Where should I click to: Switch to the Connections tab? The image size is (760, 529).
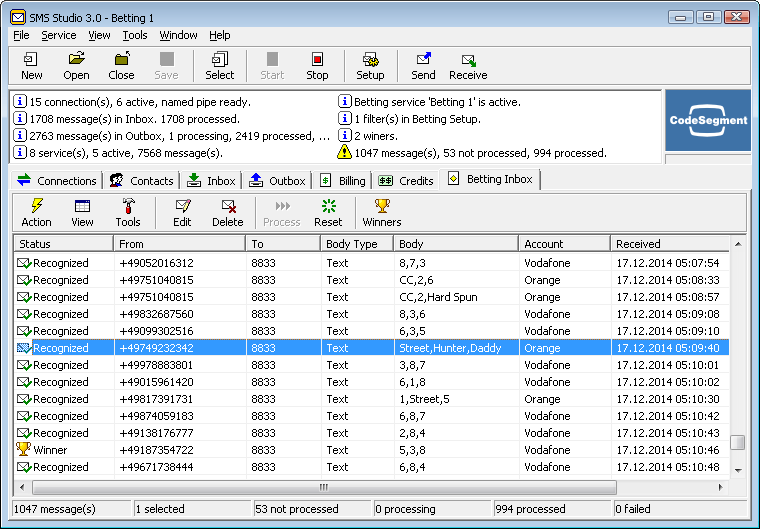tap(58, 181)
